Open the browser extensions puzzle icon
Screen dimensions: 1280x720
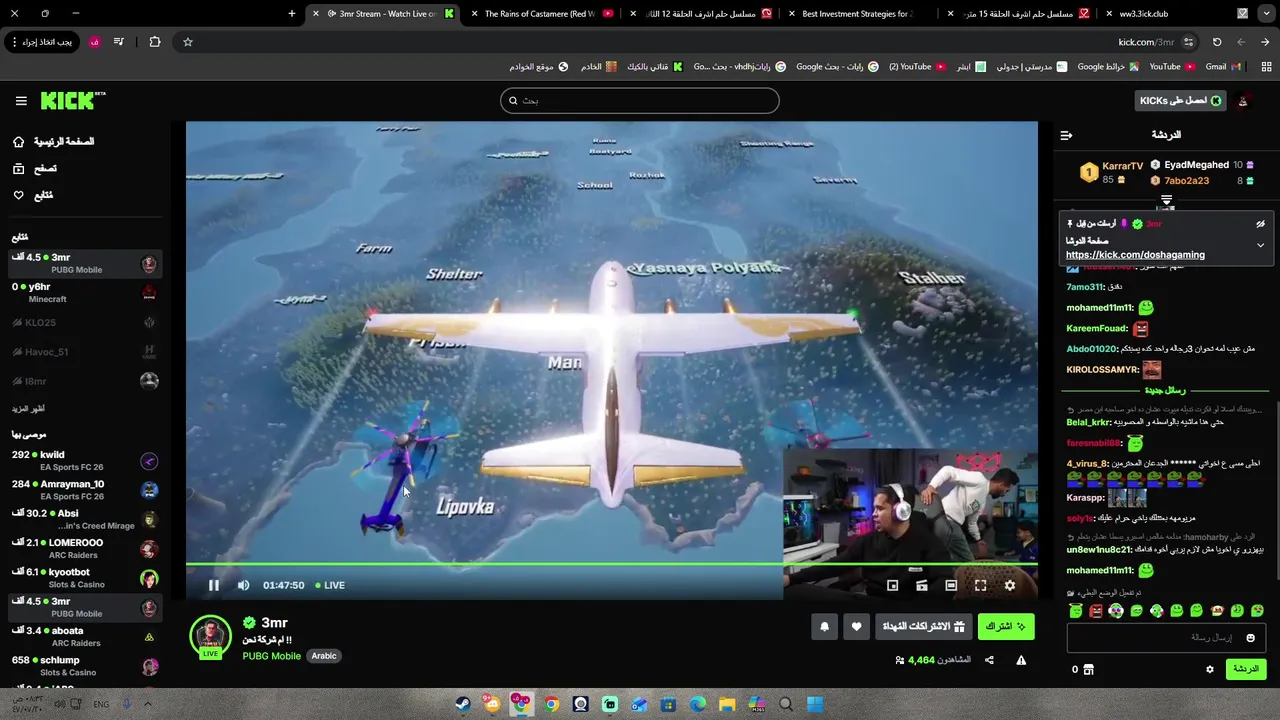[x=155, y=42]
